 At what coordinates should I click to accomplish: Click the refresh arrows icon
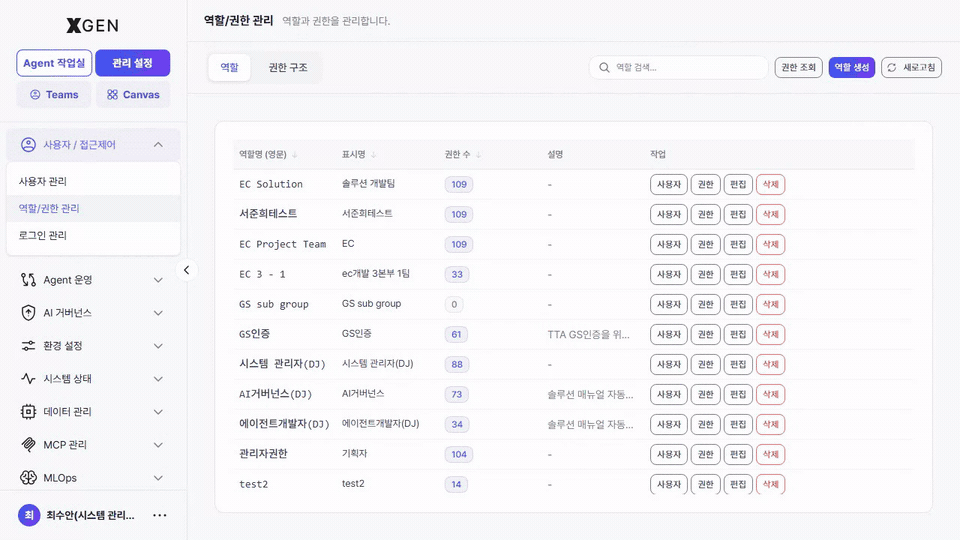point(892,67)
